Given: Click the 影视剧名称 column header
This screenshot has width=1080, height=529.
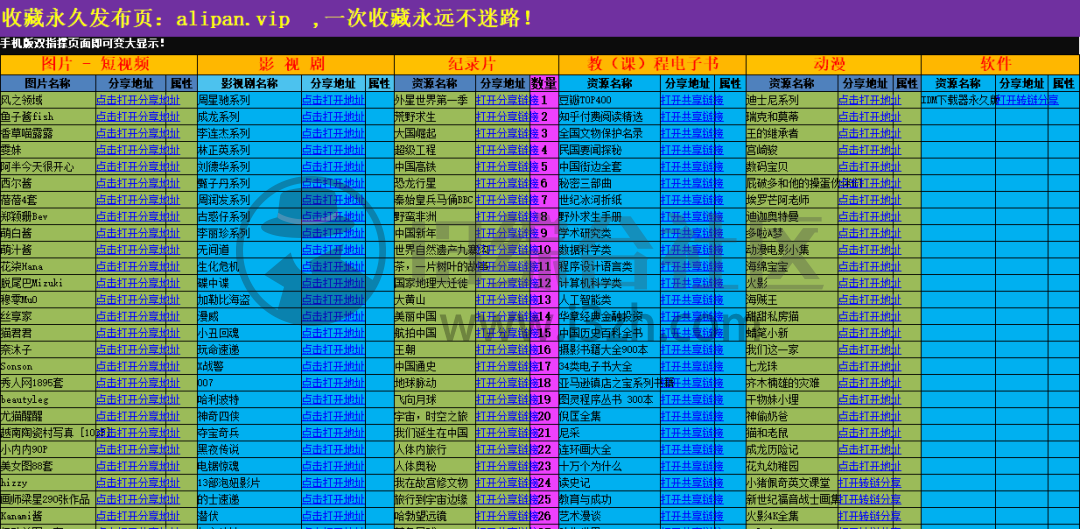Looking at the screenshot, I should 249,83.
